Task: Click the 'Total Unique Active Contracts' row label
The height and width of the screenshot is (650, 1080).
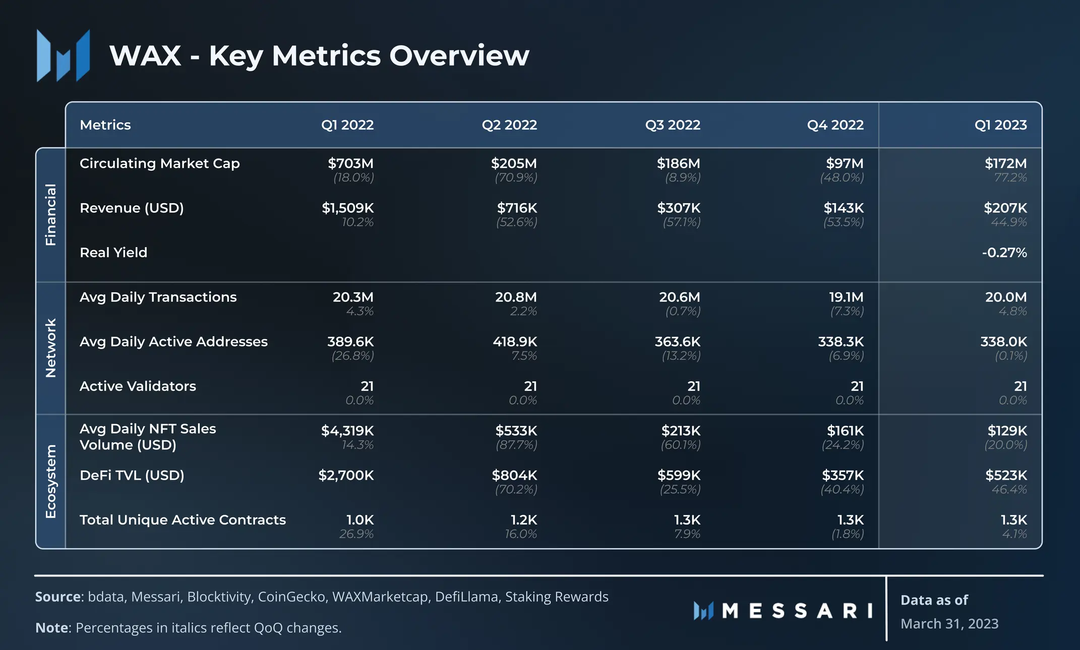Action: (x=183, y=520)
